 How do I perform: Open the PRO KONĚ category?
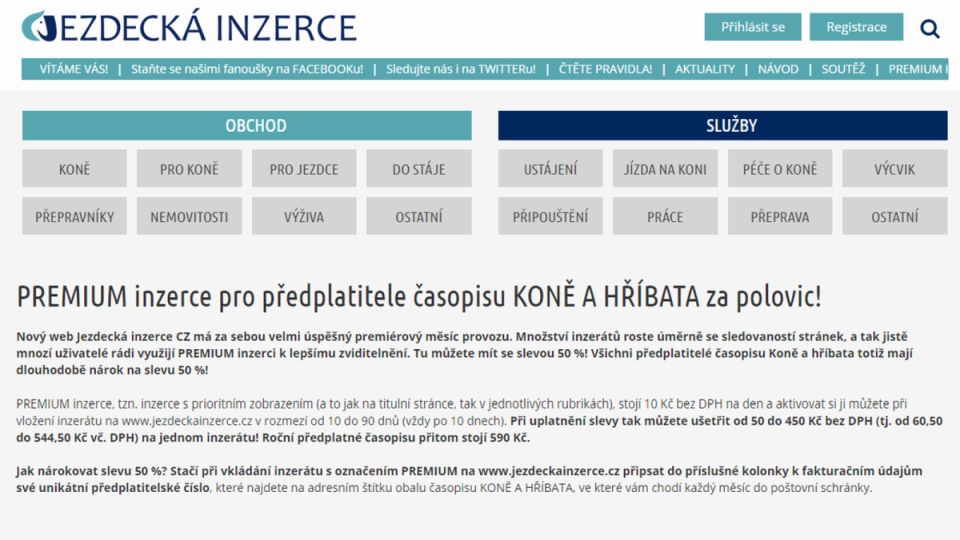189,168
